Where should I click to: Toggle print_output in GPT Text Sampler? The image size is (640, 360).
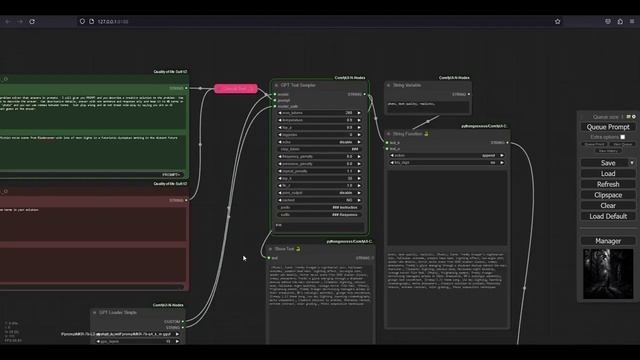[319, 193]
